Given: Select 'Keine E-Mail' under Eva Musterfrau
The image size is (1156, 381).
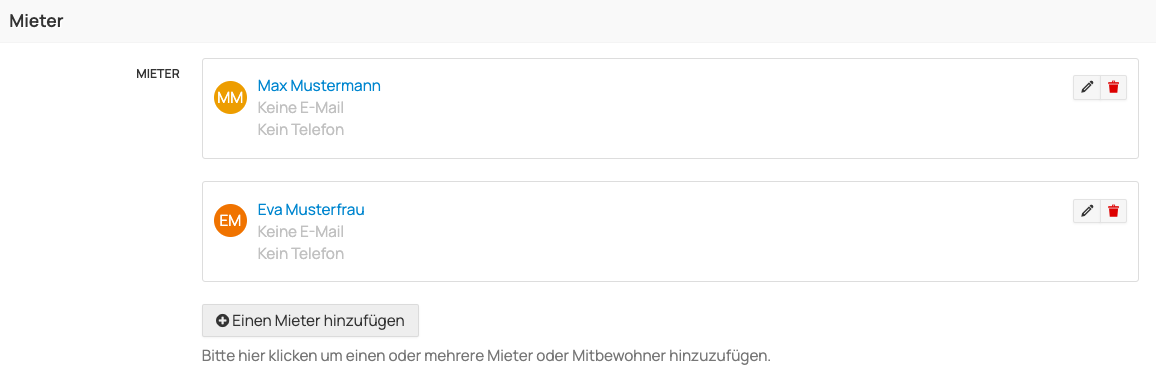Looking at the screenshot, I should click(301, 231).
